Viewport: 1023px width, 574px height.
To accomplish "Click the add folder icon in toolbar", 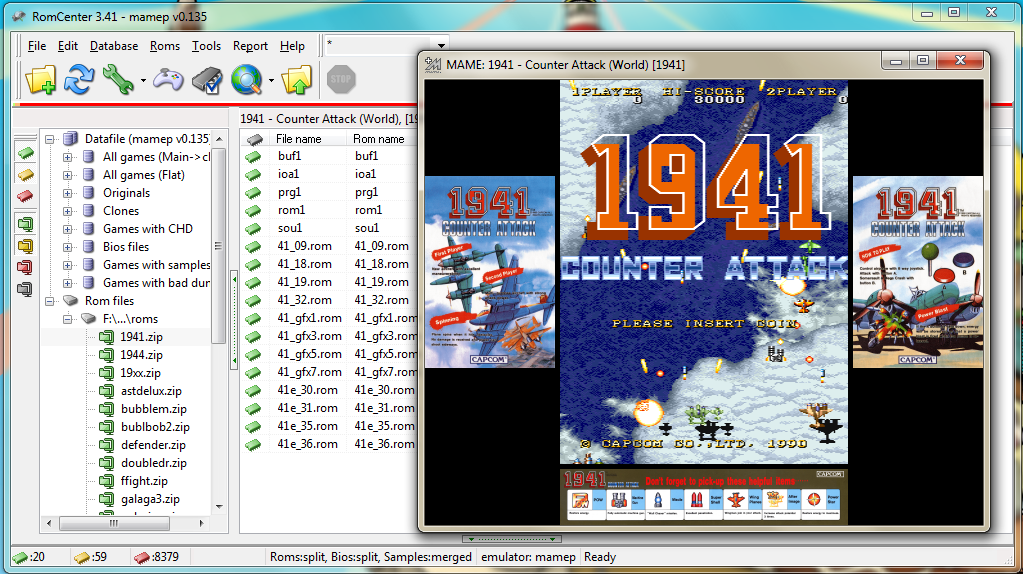I will (41, 80).
